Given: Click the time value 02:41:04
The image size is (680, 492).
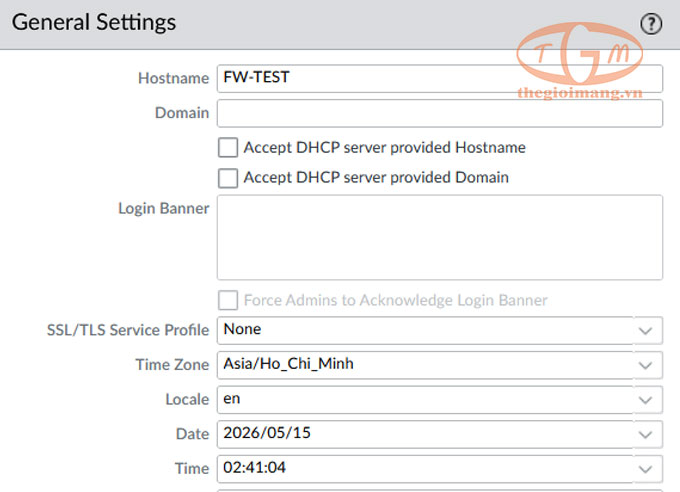Looking at the screenshot, I should (255, 467).
